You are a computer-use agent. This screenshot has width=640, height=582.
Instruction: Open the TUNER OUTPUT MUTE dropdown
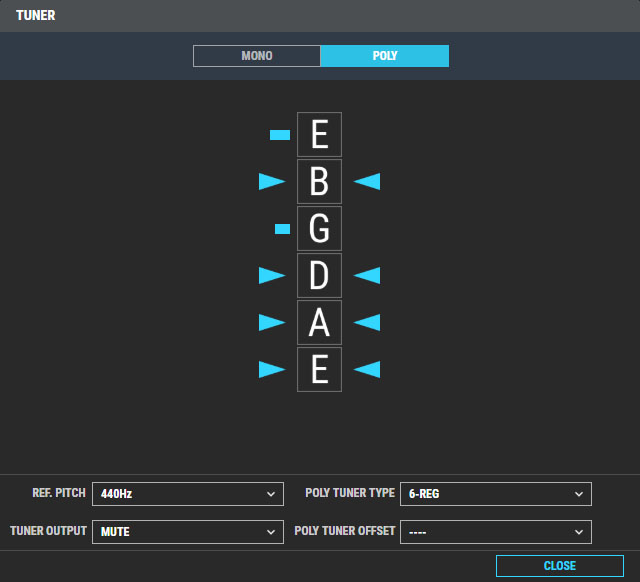(188, 532)
